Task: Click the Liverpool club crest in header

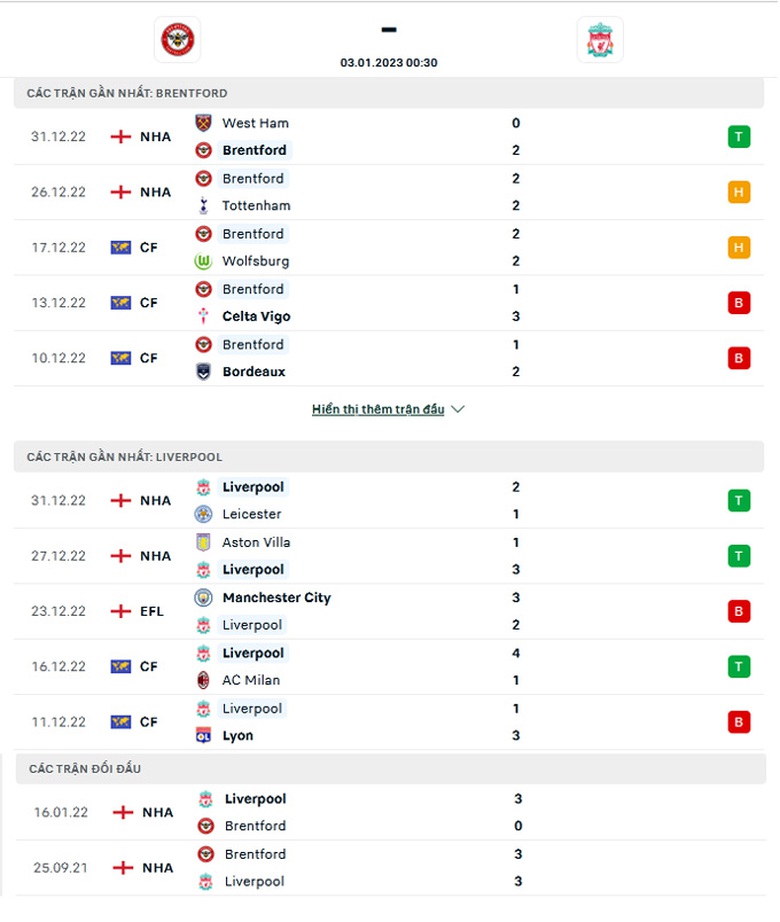Action: (600, 40)
